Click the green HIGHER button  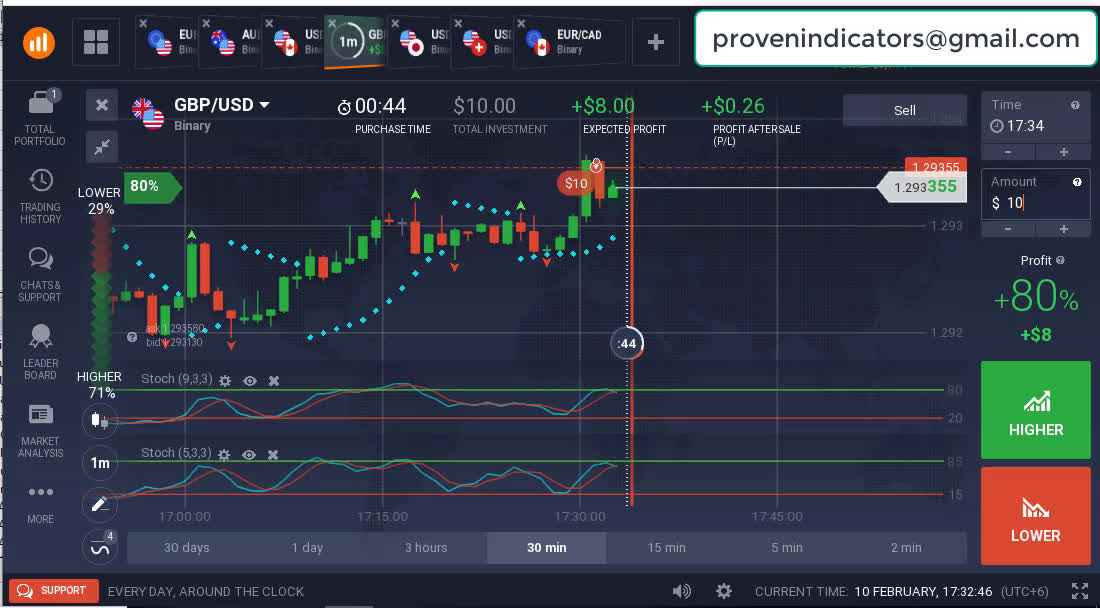(1035, 410)
